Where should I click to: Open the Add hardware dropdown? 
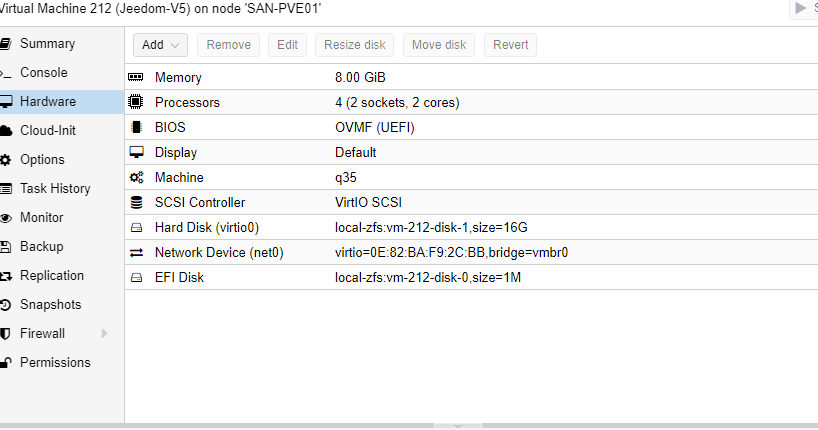click(160, 45)
